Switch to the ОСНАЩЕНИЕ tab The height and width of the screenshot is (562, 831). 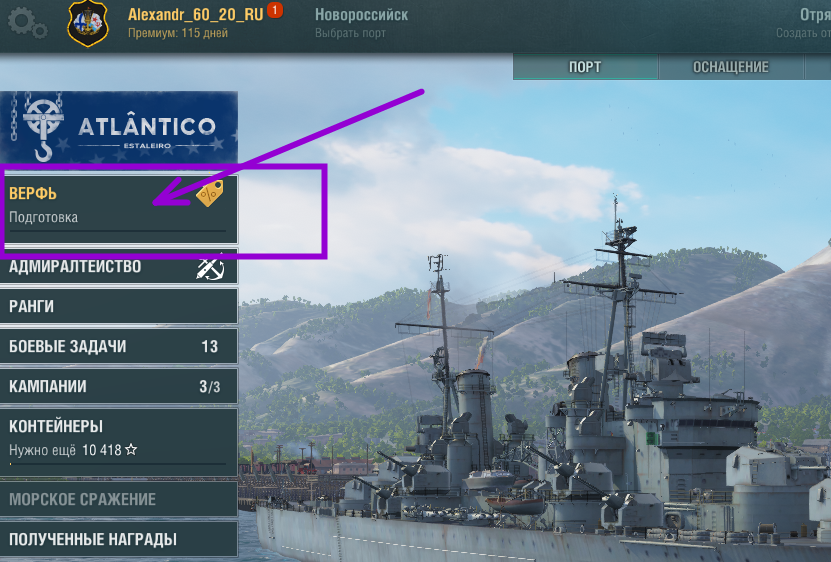coord(731,67)
